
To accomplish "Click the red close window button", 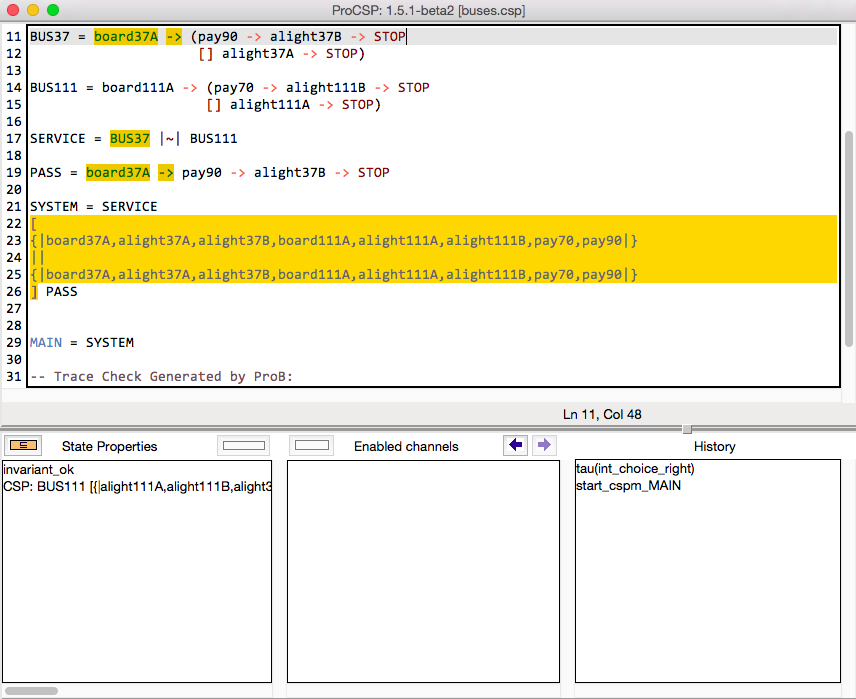I will [13, 10].
